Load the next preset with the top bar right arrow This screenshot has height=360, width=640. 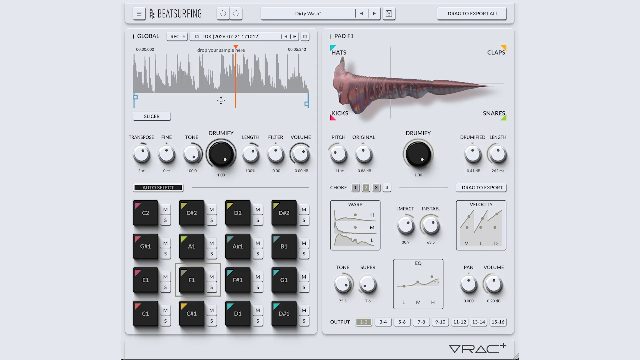pyautogui.click(x=374, y=13)
